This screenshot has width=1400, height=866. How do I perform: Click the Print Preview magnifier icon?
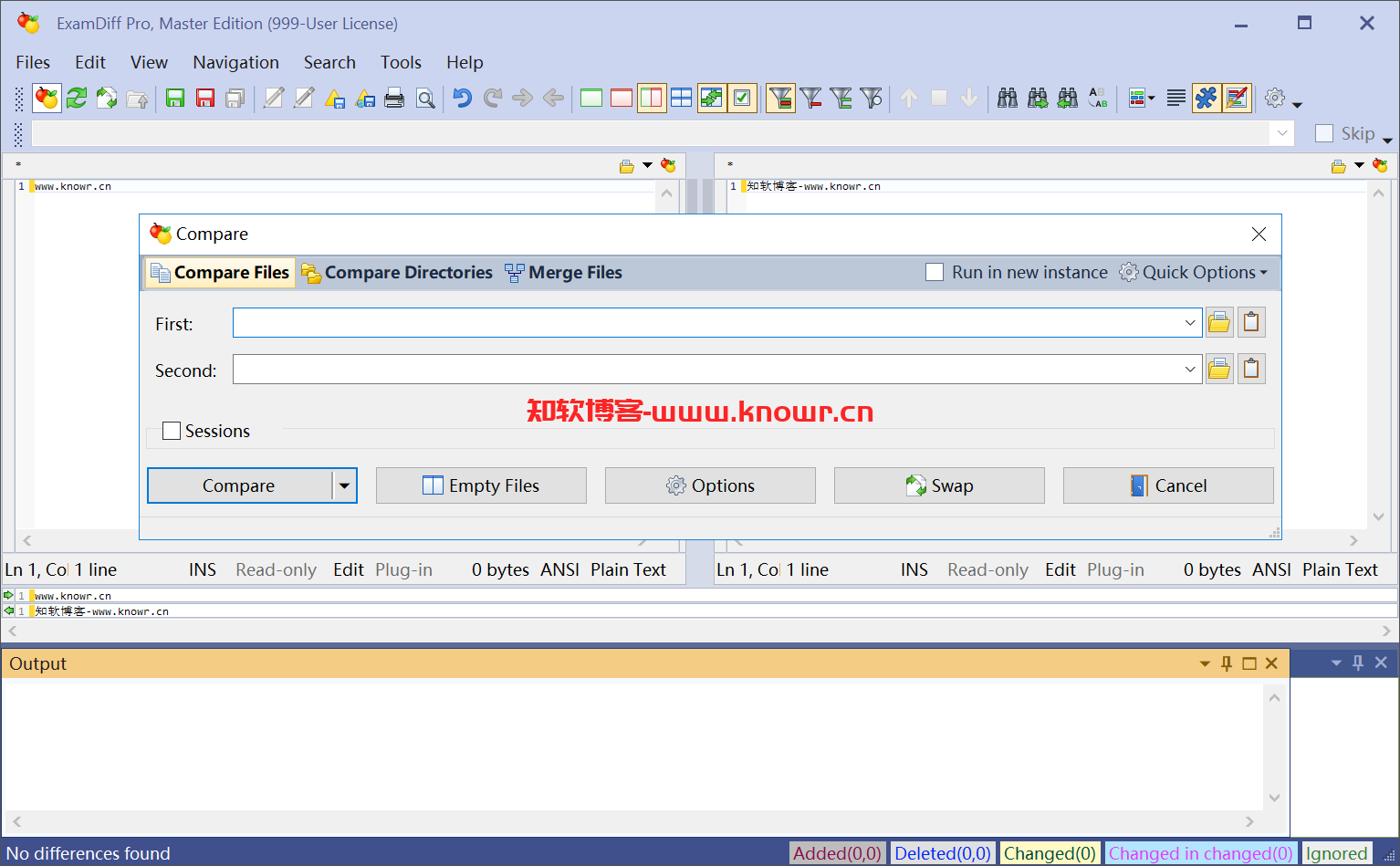tap(425, 98)
